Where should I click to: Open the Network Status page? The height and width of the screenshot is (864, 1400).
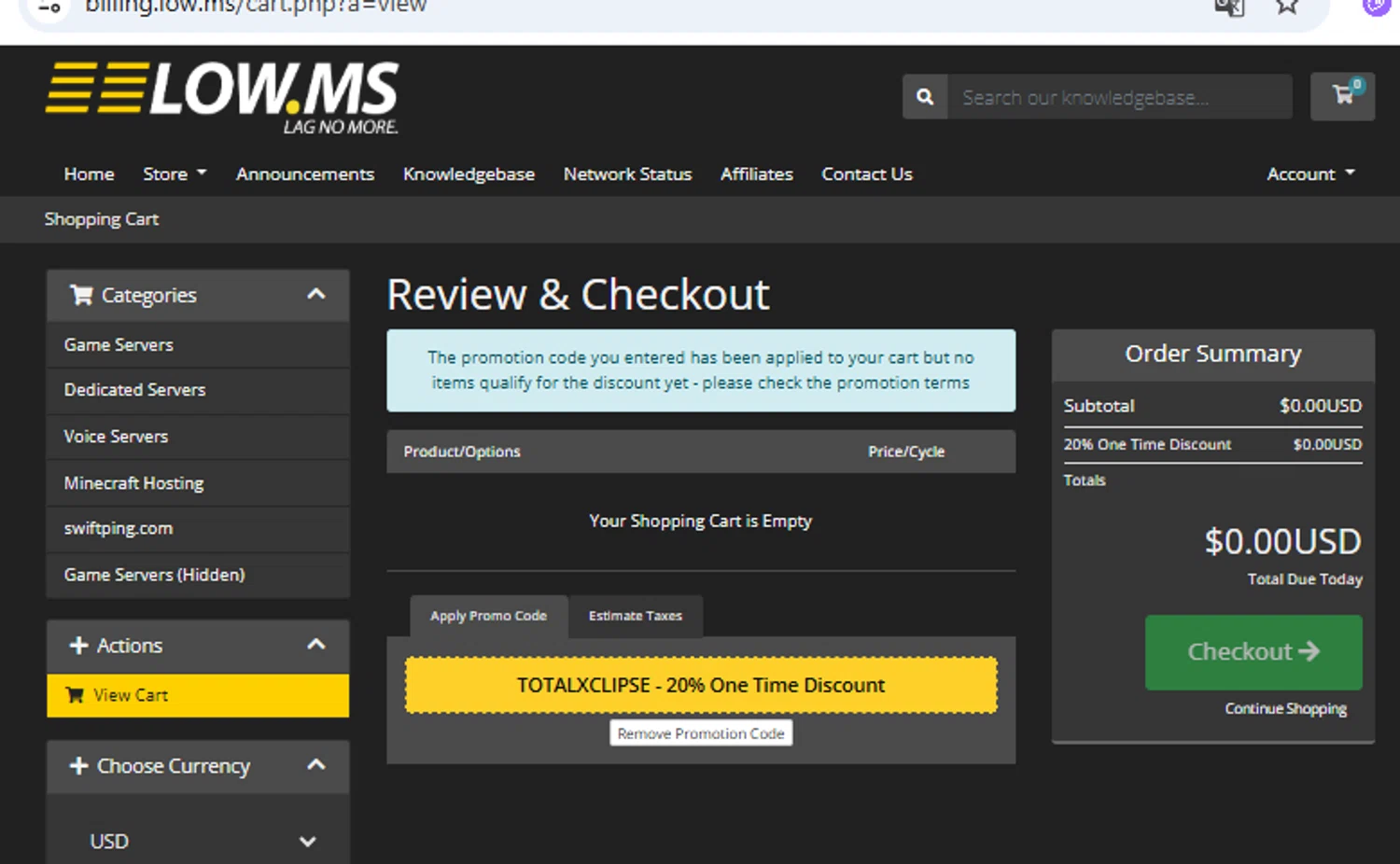coord(627,174)
